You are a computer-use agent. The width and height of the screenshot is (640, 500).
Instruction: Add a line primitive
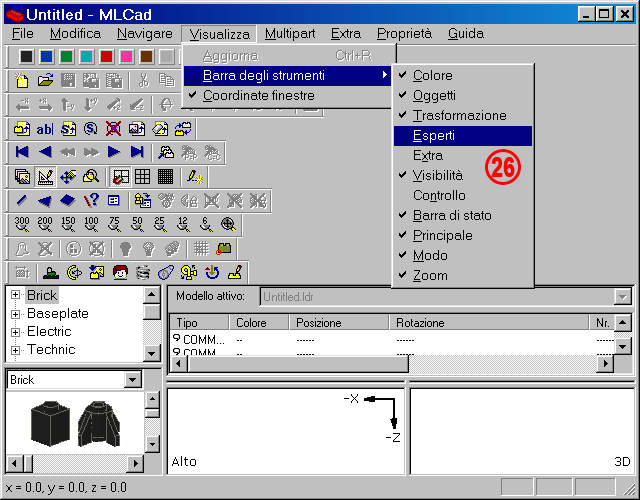pyautogui.click(x=22, y=200)
